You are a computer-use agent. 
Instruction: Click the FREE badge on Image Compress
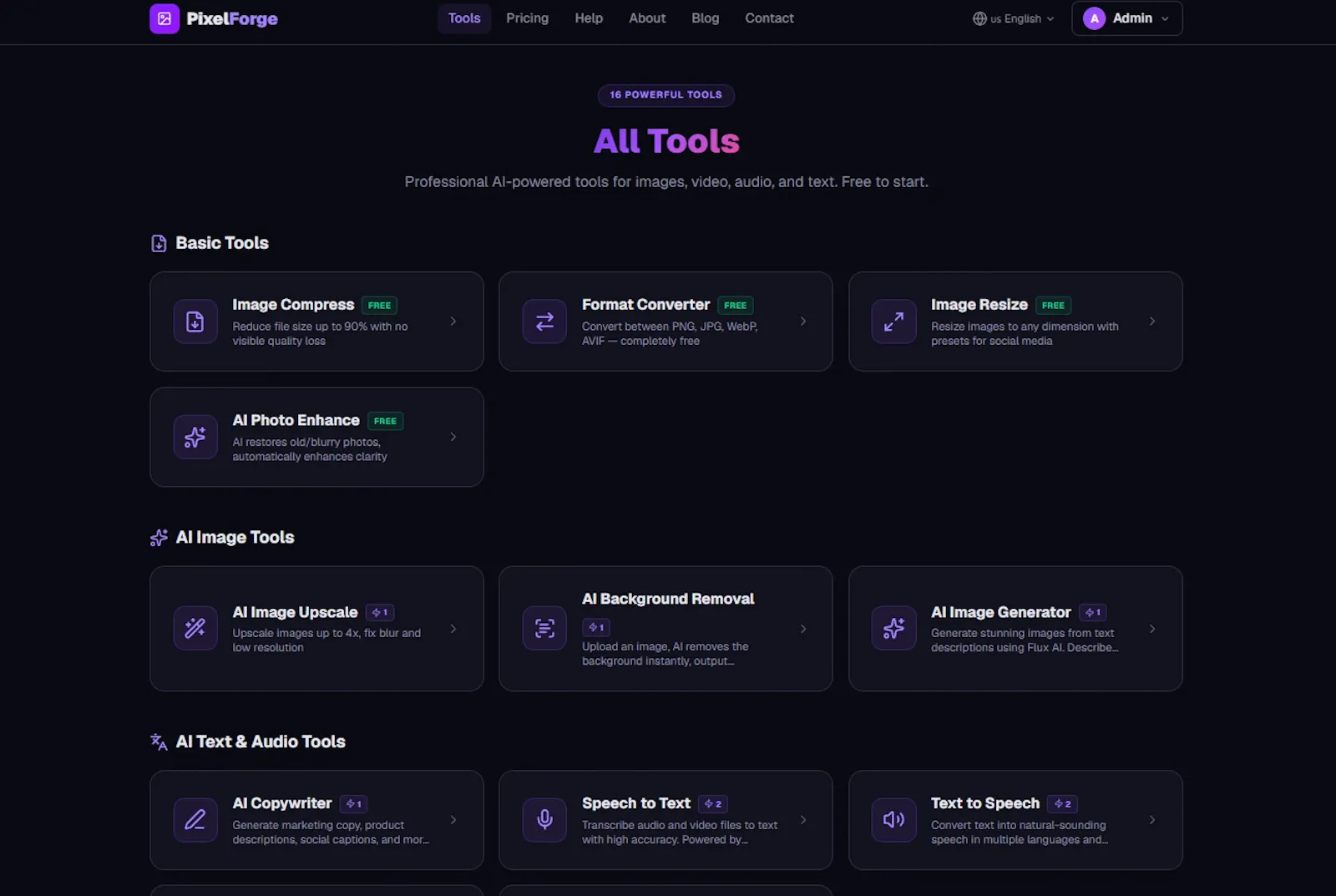379,306
